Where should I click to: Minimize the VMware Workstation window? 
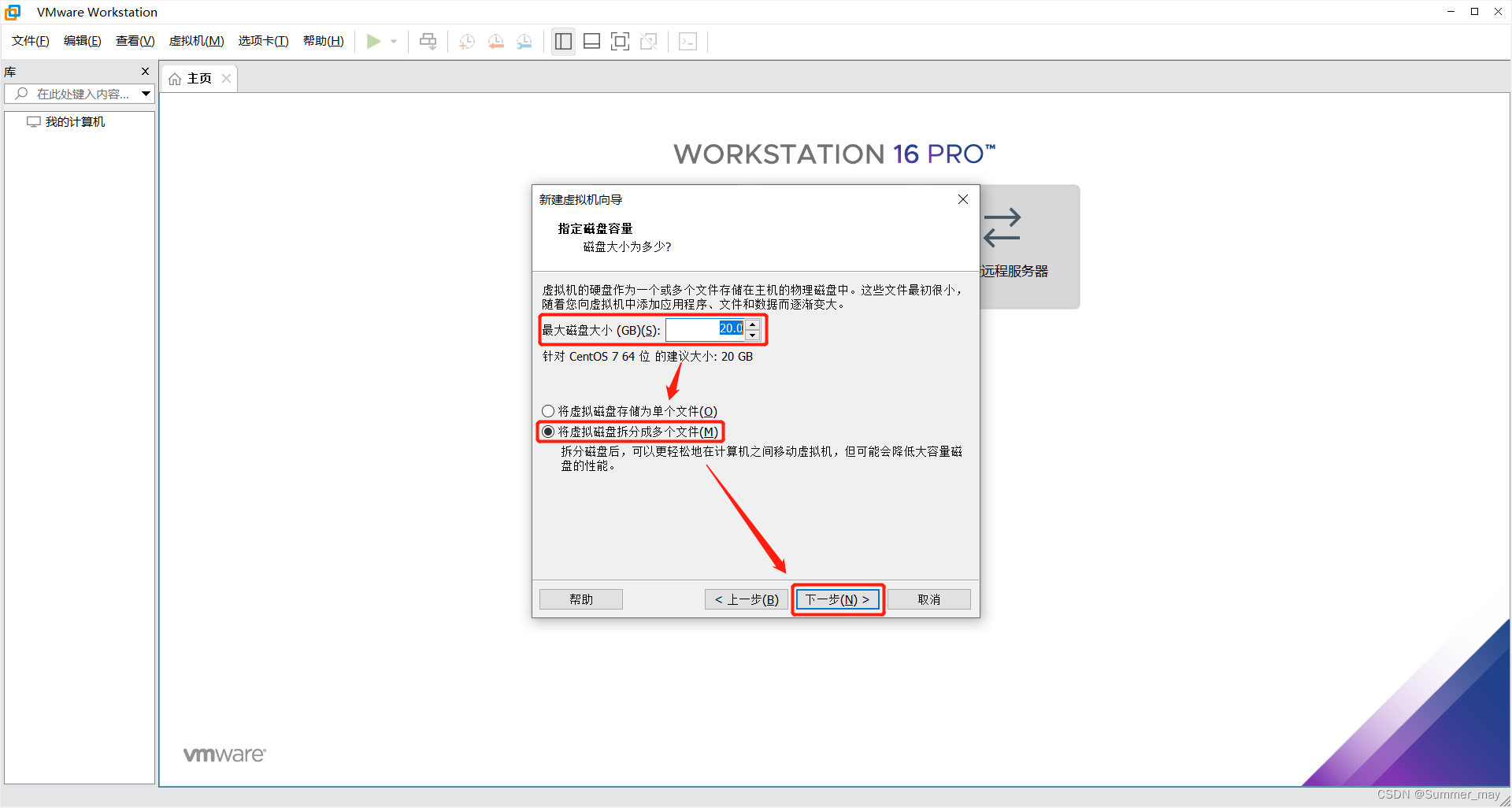(1451, 12)
